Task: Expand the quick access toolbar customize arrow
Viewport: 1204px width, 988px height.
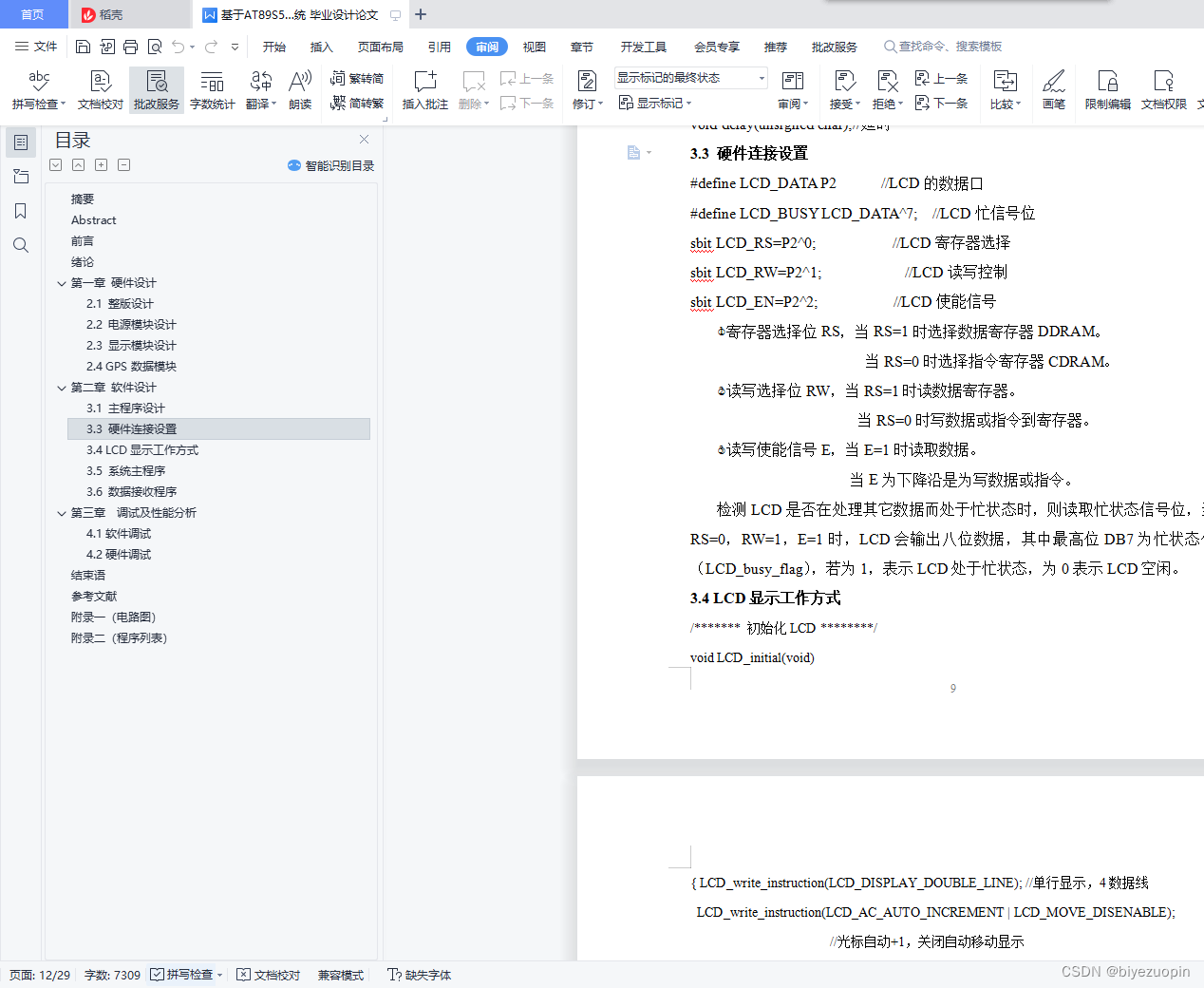Action: [x=235, y=47]
